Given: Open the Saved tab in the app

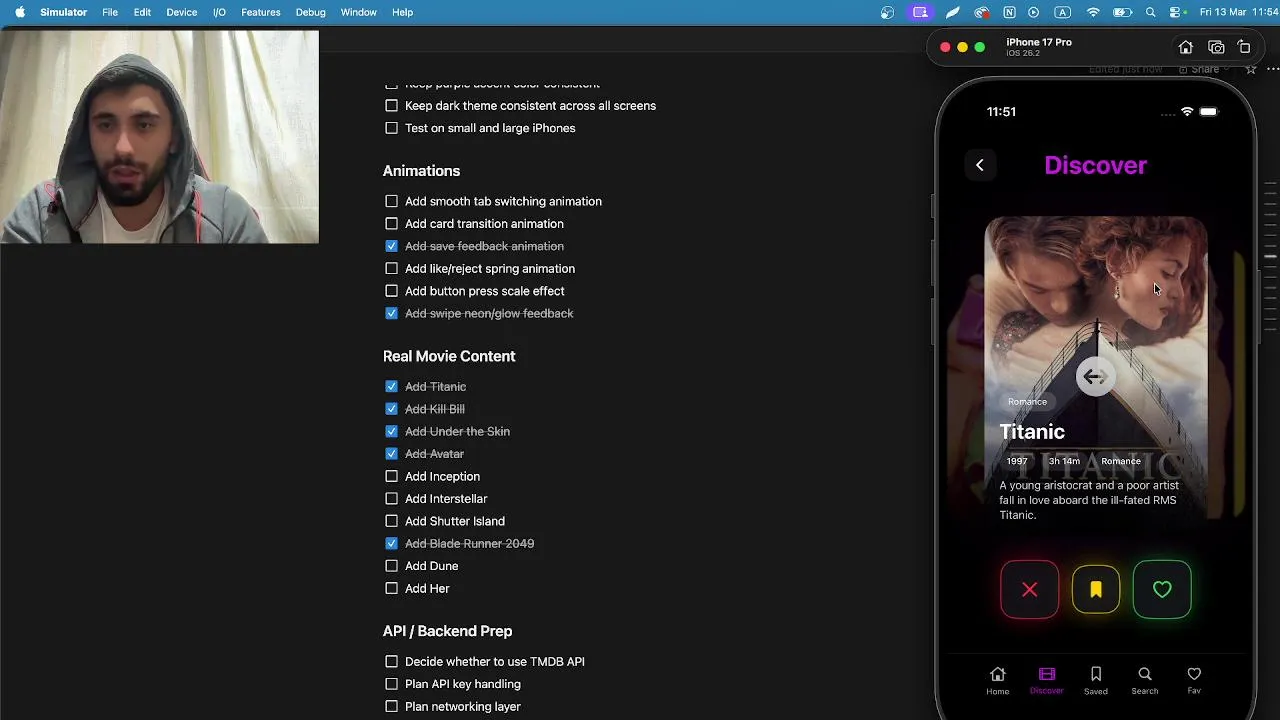Looking at the screenshot, I should (x=1096, y=680).
